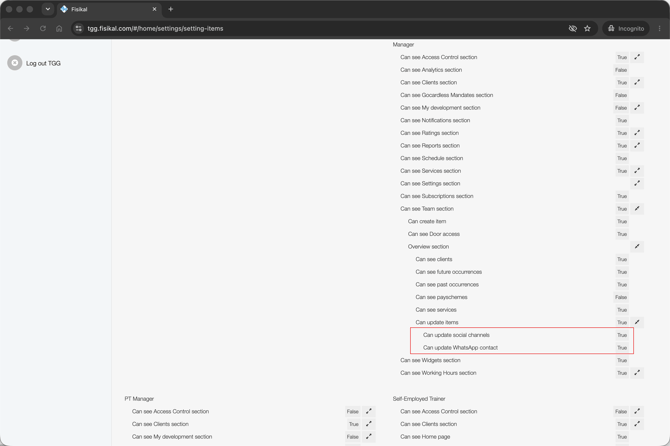
Task: Collapse the Can see Team section row
Action: click(x=637, y=208)
